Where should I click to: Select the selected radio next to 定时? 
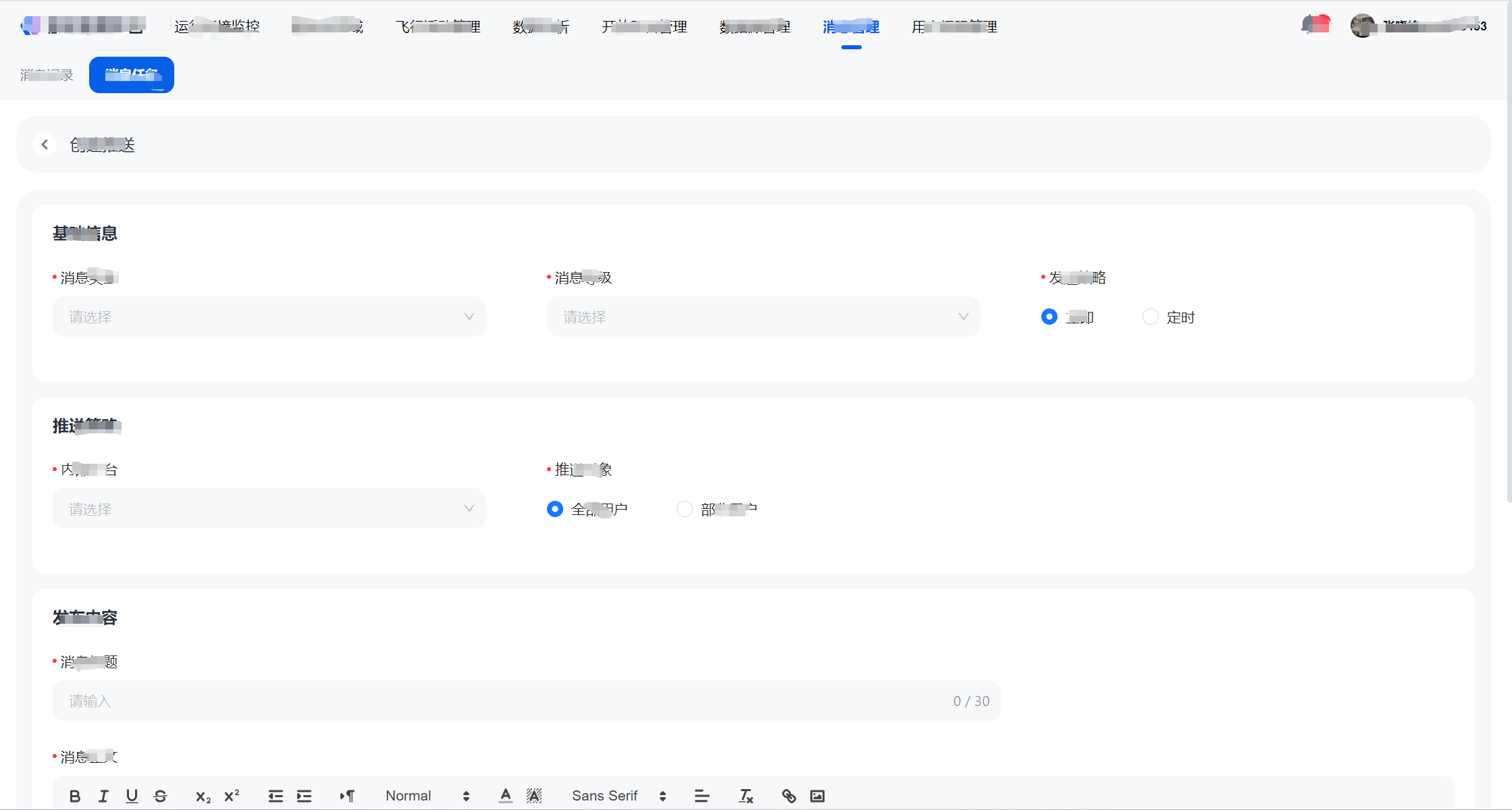pyautogui.click(x=1049, y=317)
